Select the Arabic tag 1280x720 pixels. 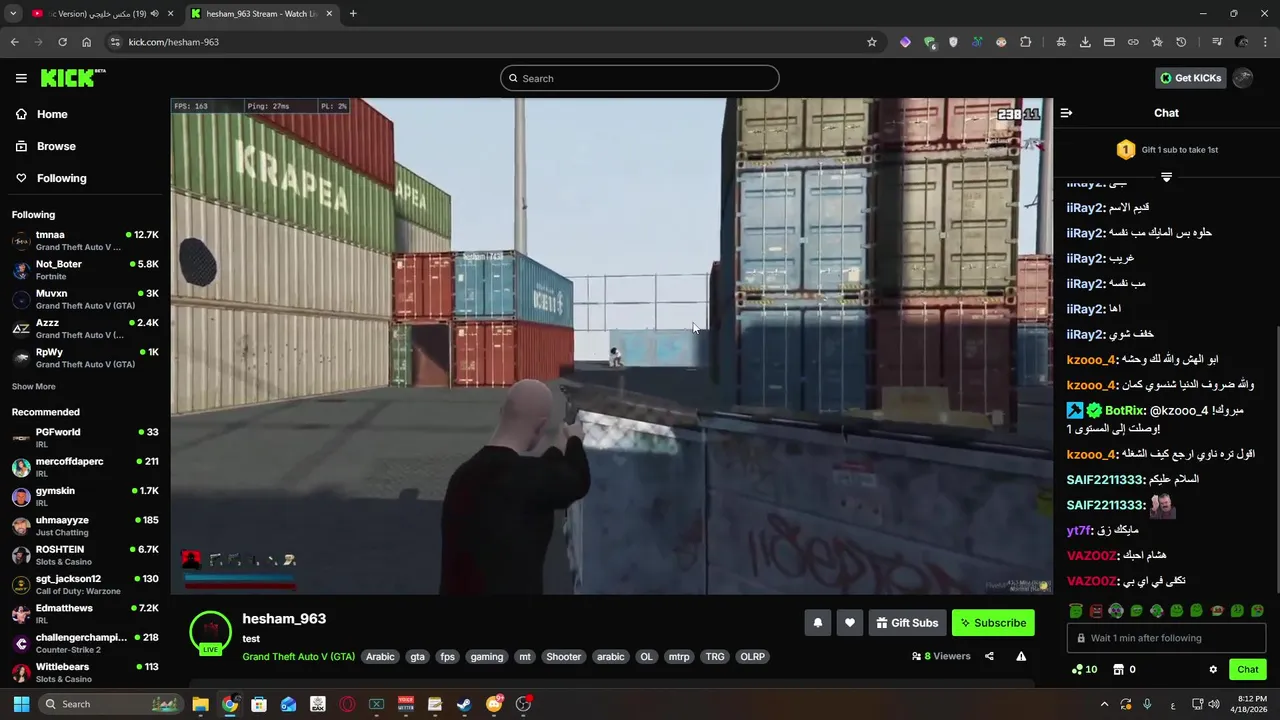(380, 657)
